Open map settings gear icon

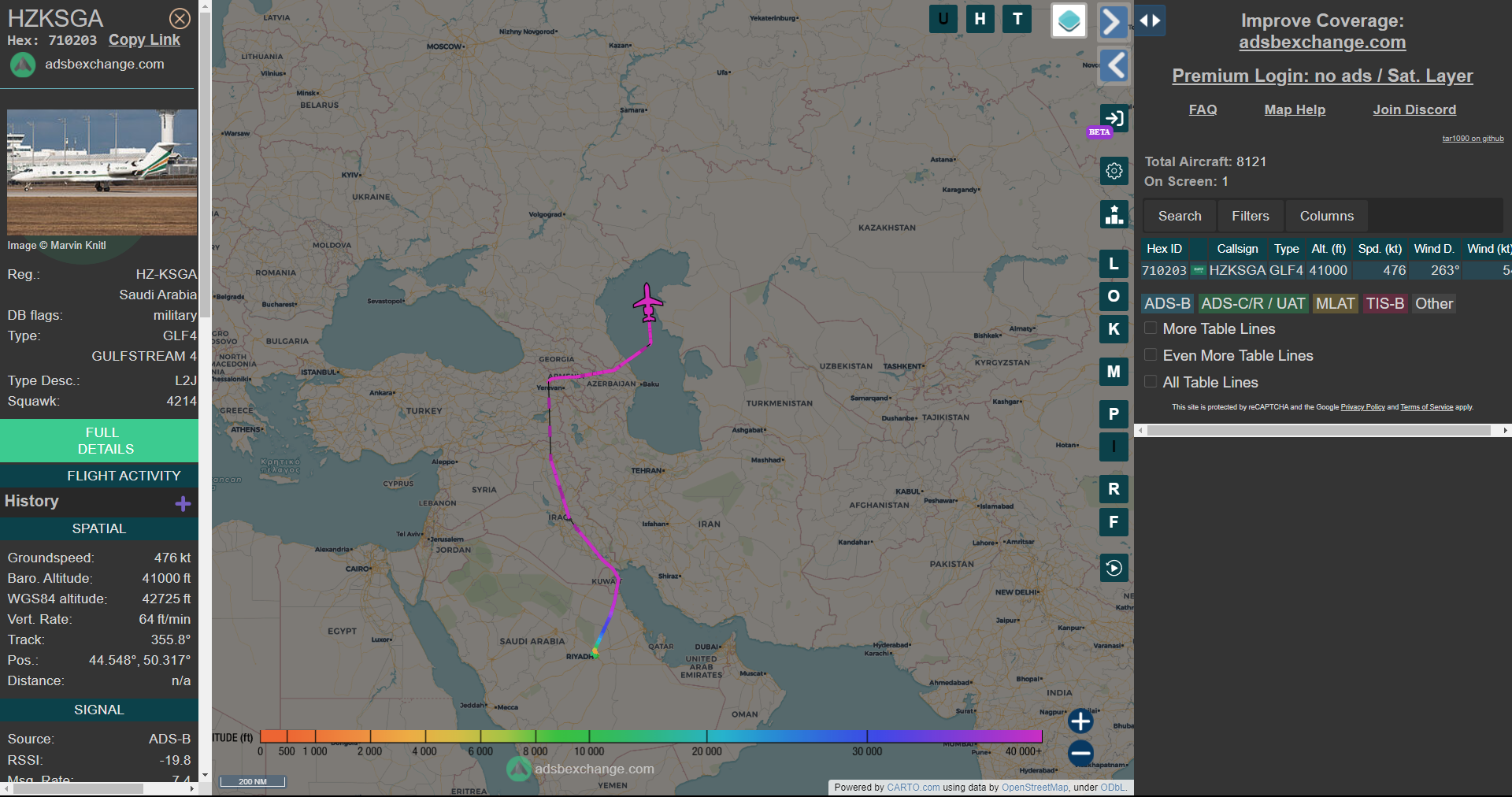pos(1114,170)
